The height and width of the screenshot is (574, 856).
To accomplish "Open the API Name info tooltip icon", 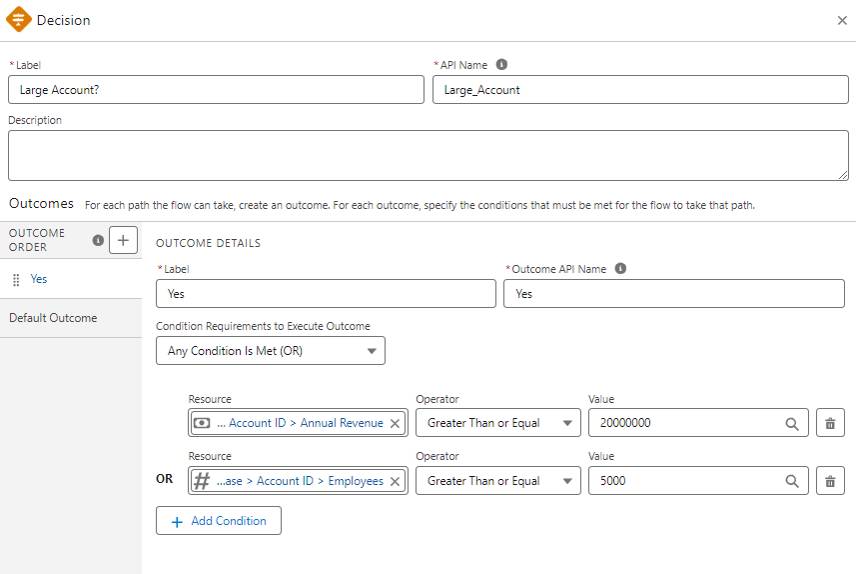I will [501, 64].
